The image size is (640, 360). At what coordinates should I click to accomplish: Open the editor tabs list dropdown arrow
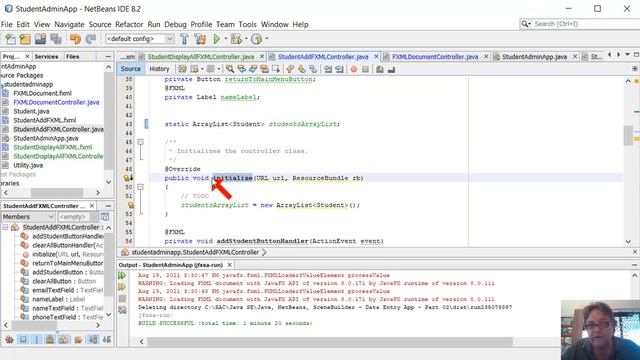[x=627, y=55]
